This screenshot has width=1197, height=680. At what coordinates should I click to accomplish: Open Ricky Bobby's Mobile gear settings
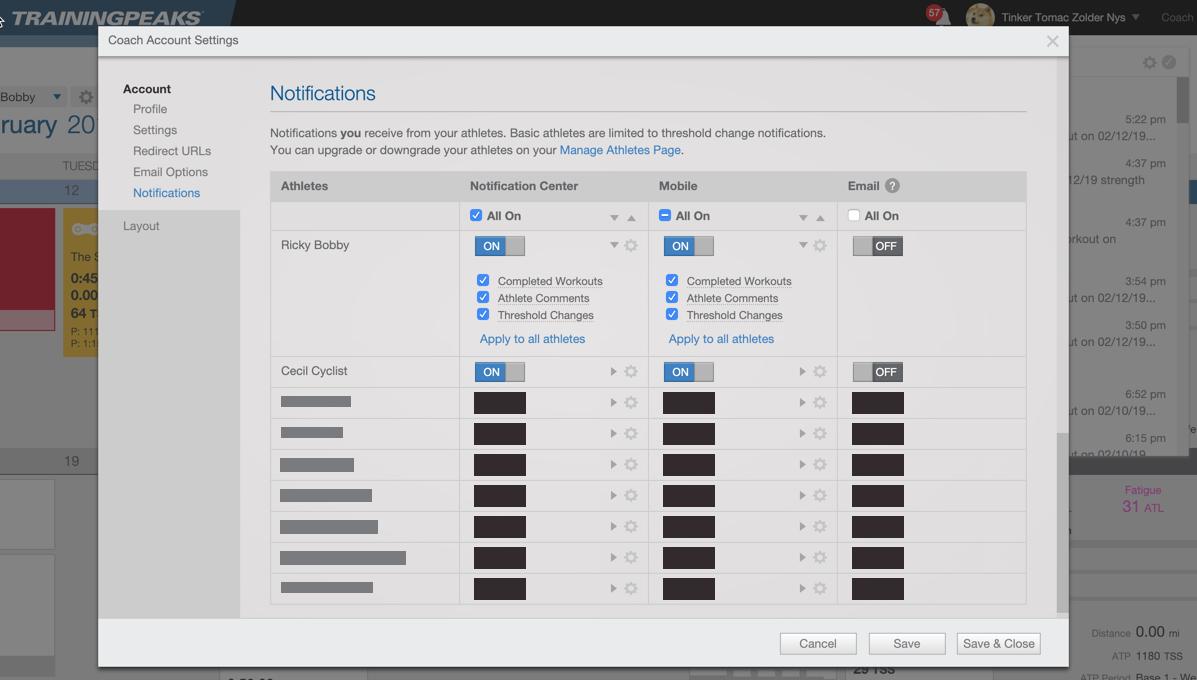coord(820,246)
